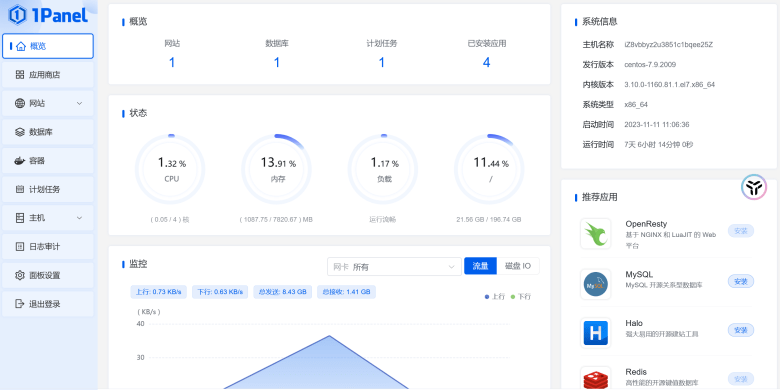Viewport: 780px width, 390px height.
Task: Click the 1Panel logo
Action: coord(48,15)
